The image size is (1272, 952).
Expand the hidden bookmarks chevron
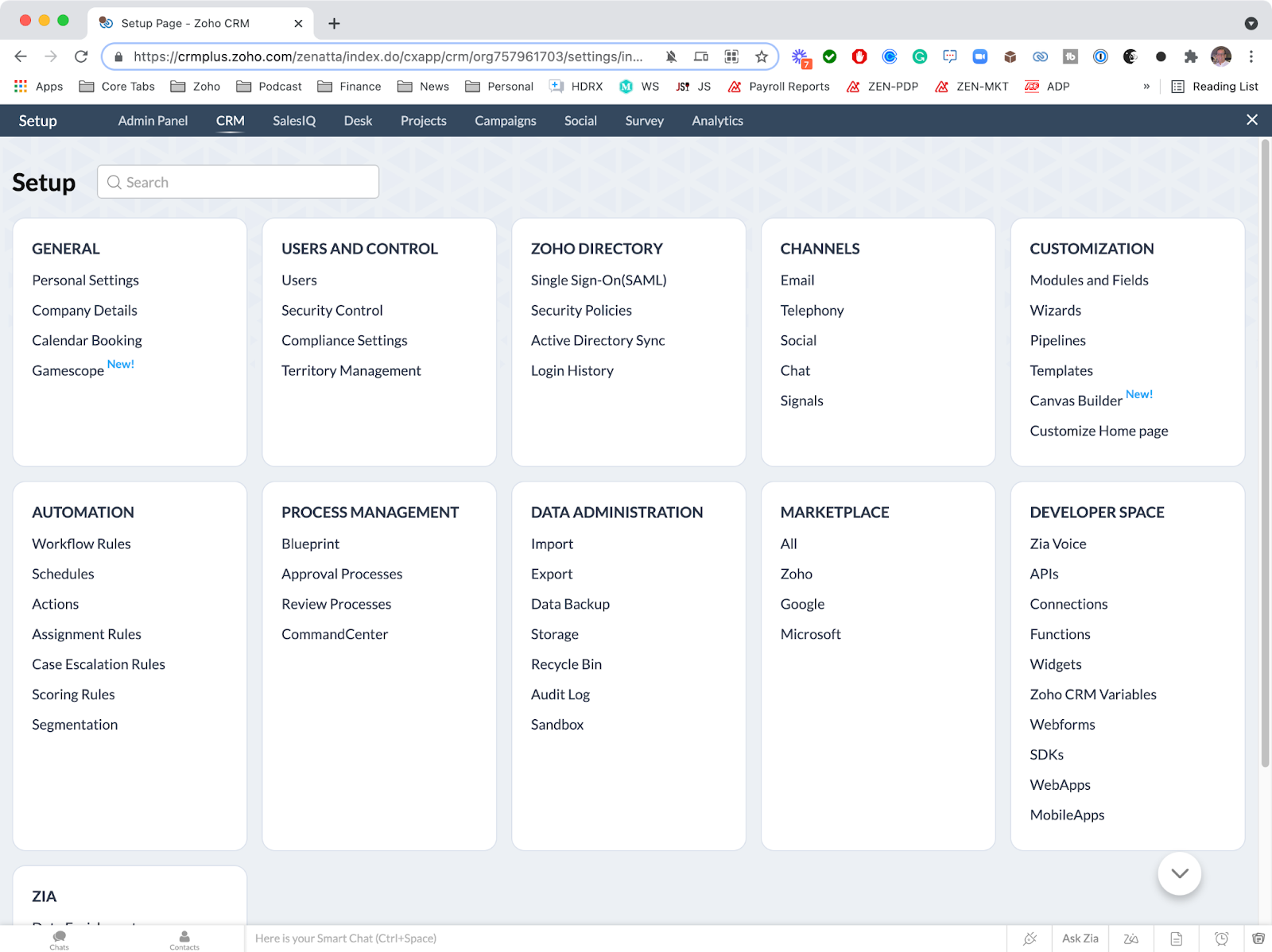tap(1146, 87)
